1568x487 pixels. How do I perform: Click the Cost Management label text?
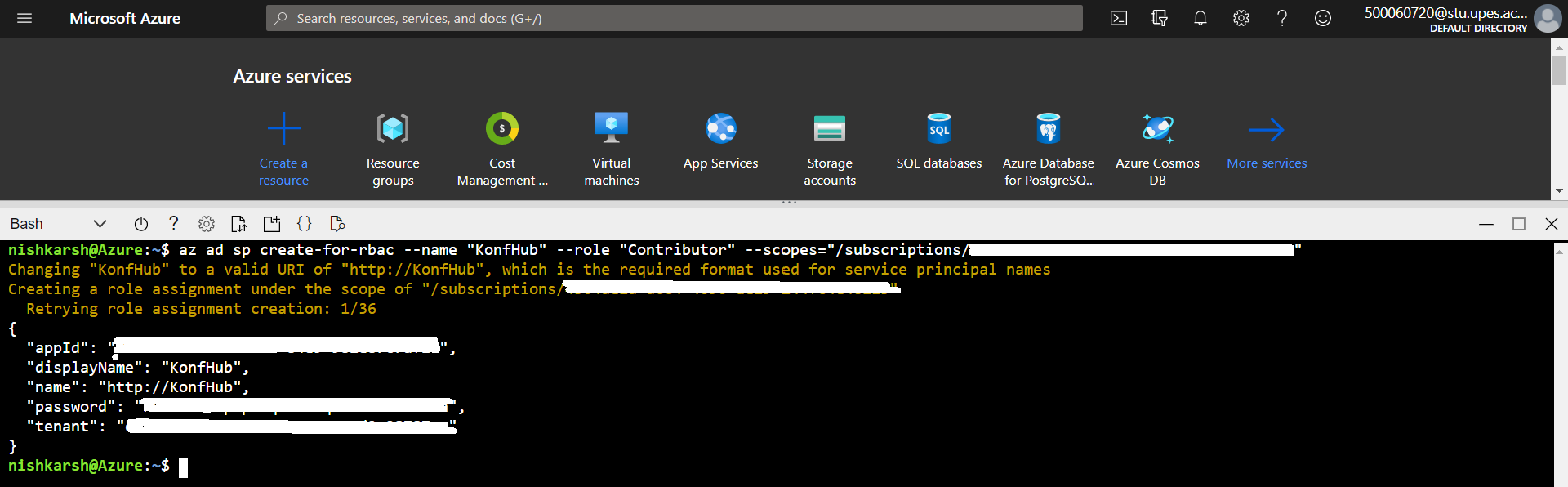click(x=502, y=172)
